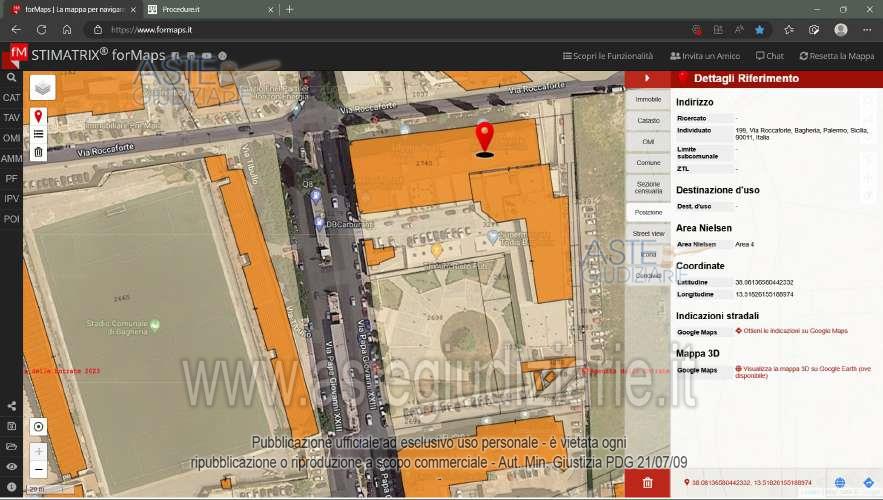
Task: Click the share icon in left sidebar
Action: pyautogui.click(x=11, y=406)
